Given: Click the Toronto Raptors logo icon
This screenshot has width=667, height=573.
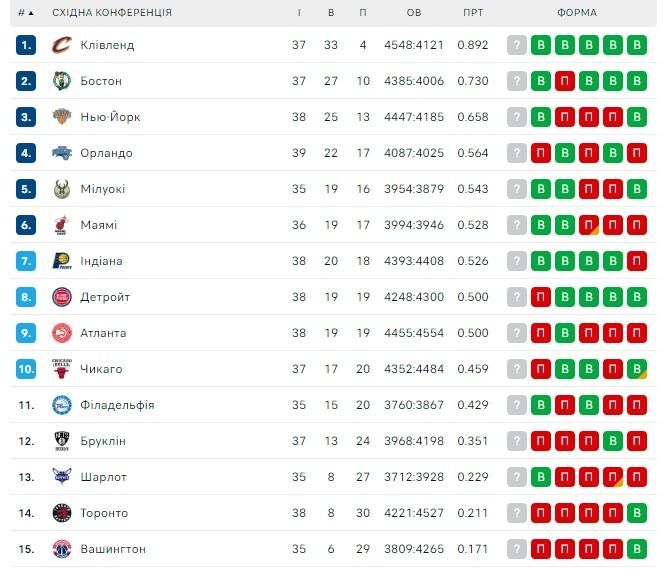Looking at the screenshot, I should click(62, 513).
